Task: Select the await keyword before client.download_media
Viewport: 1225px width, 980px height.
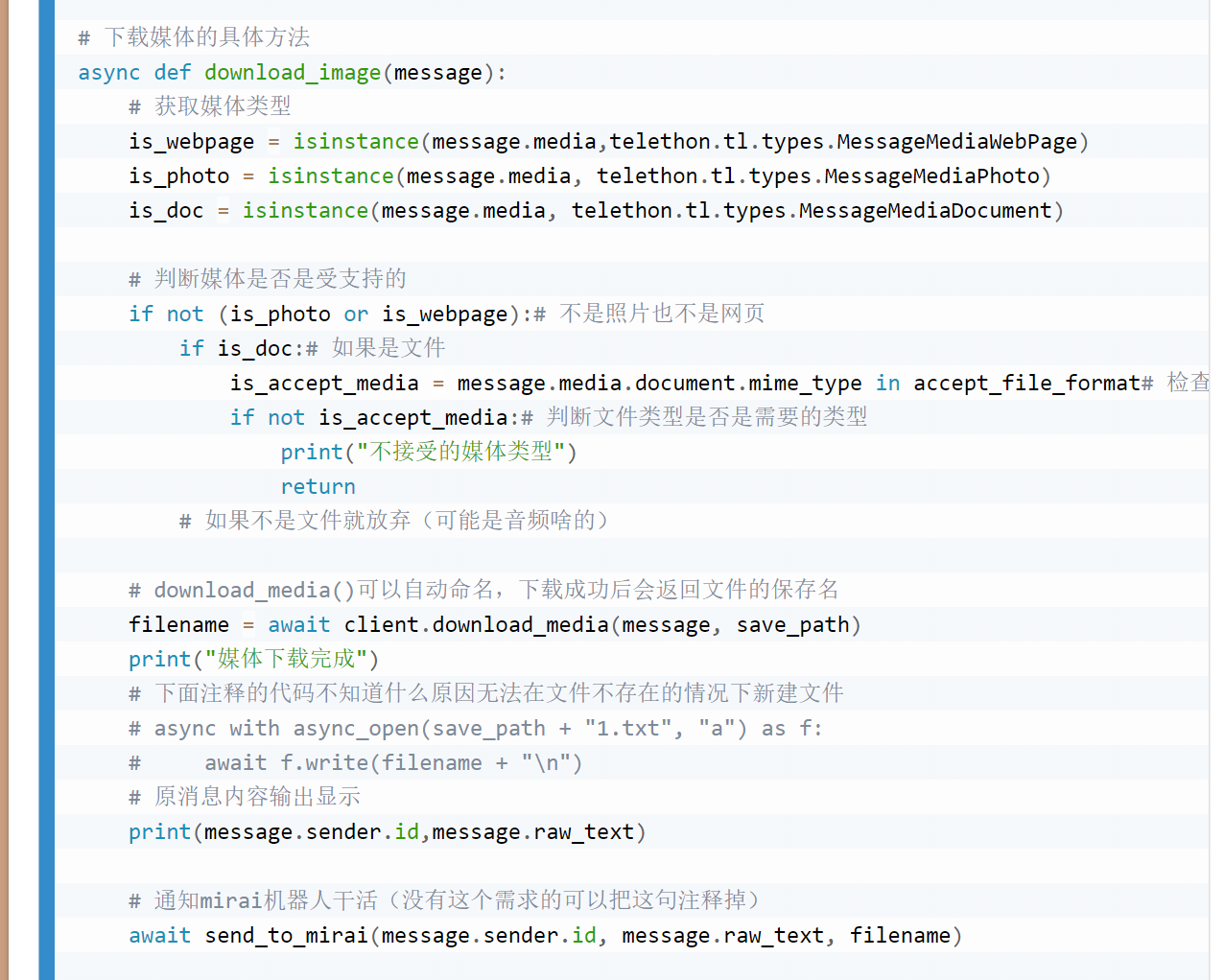Action: coord(298,624)
